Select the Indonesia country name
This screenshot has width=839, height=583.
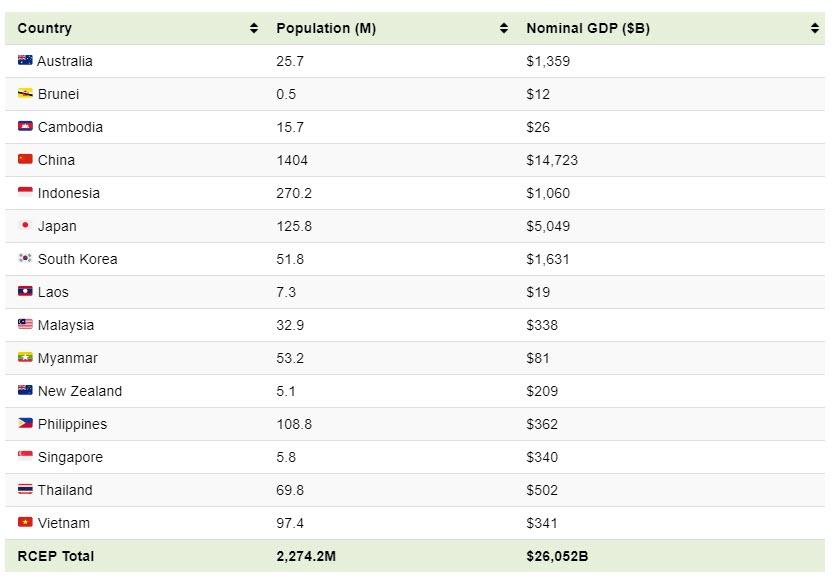coord(69,193)
